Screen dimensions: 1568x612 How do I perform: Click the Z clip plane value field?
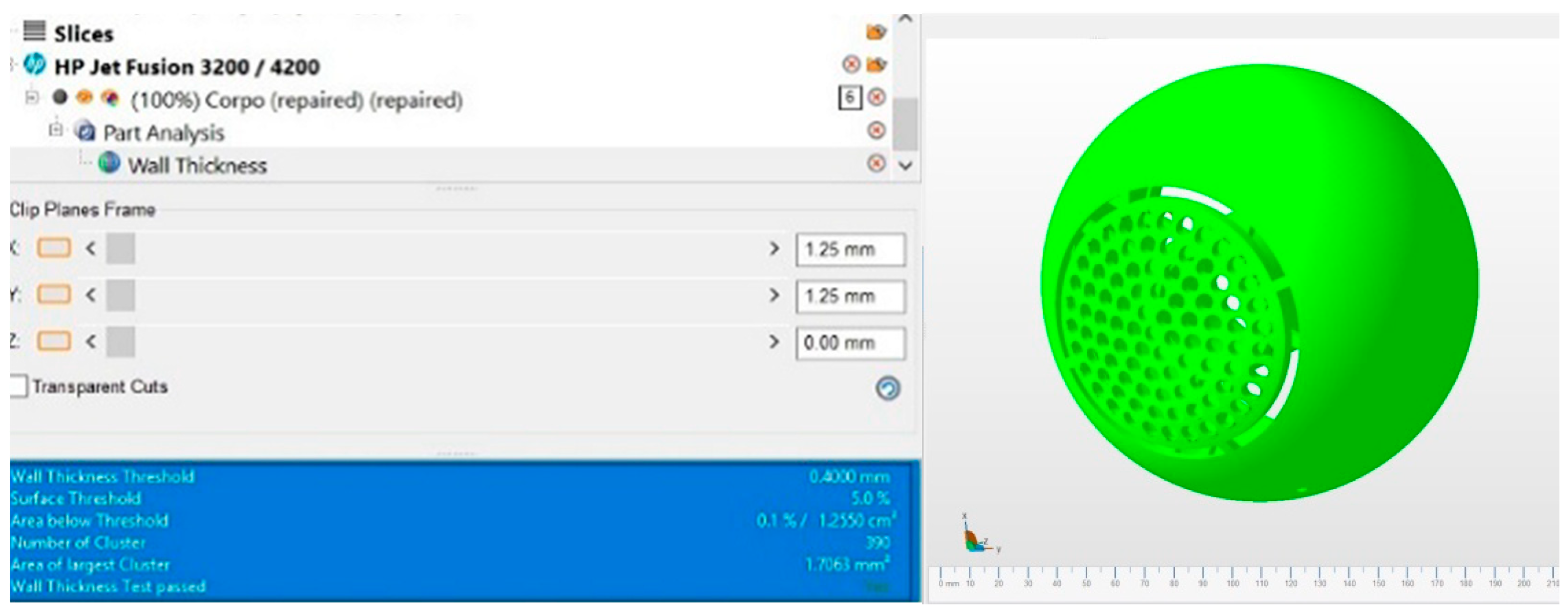[x=850, y=343]
